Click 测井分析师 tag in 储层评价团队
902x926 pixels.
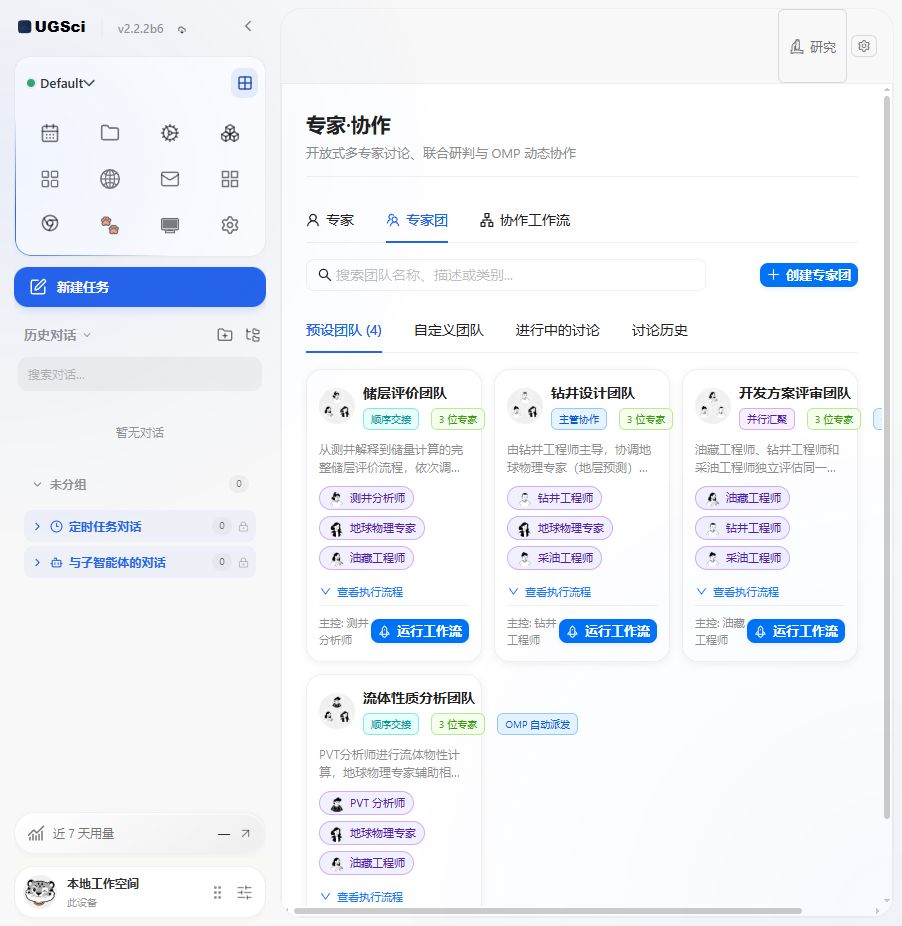(x=366, y=498)
